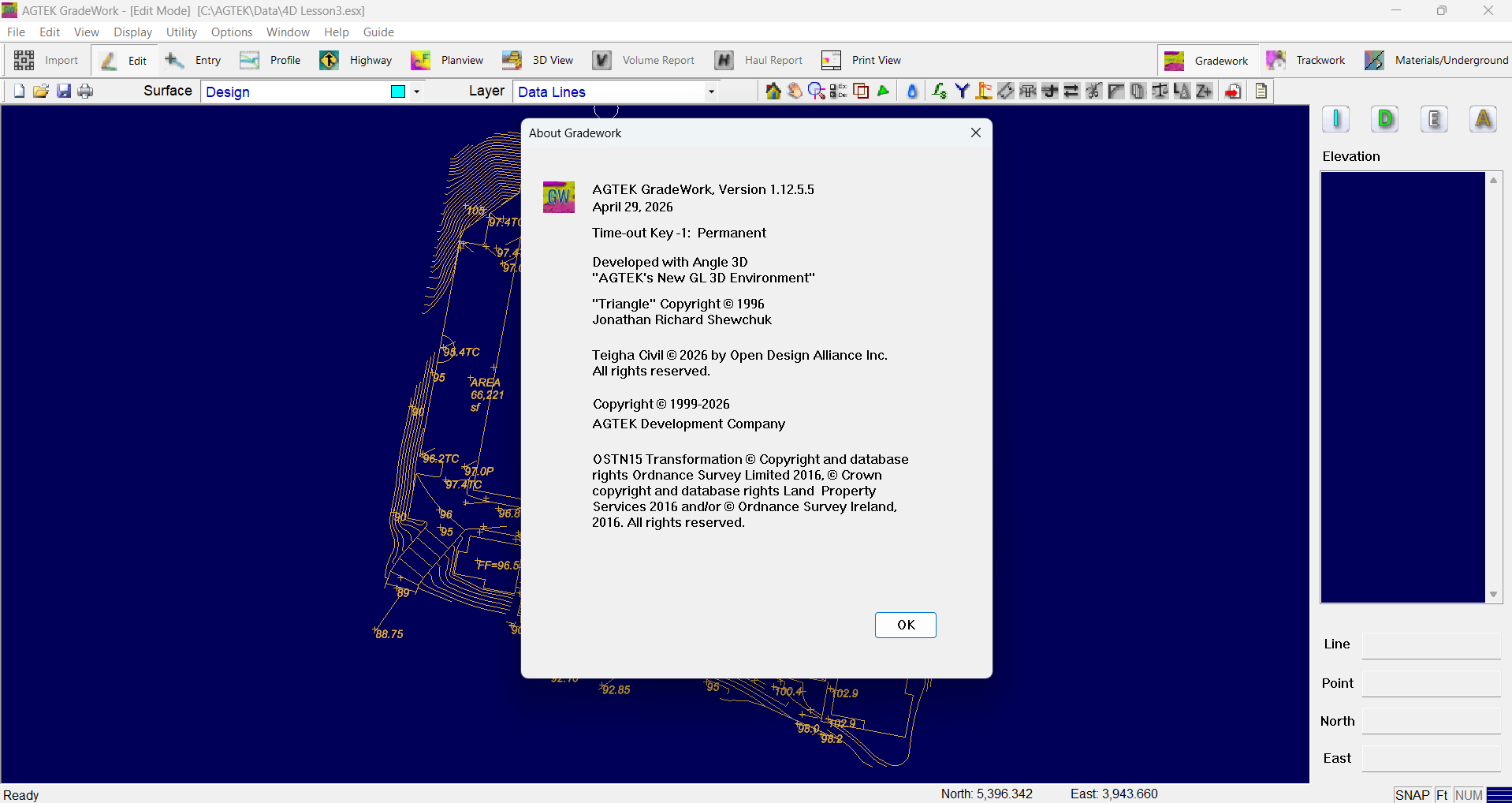
Task: Select the magnifier zoom window icon
Action: tap(817, 91)
